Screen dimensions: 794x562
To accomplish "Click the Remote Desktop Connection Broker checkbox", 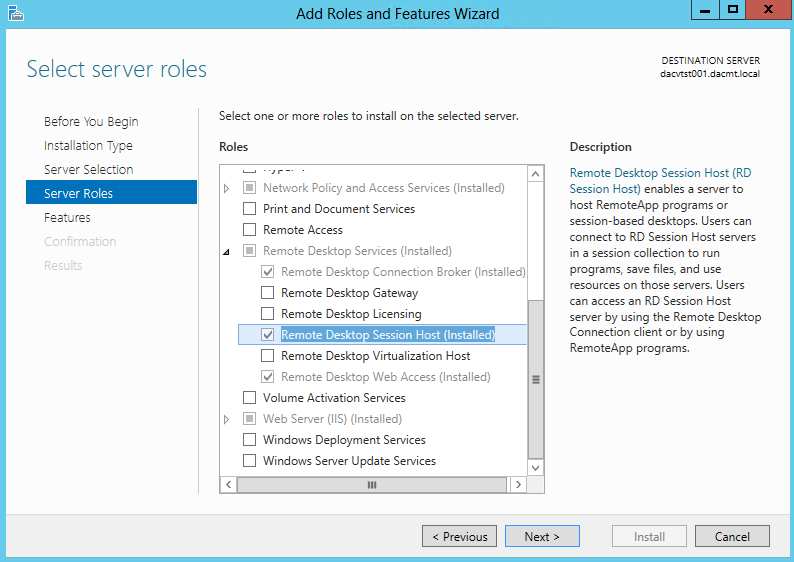I will (267, 272).
